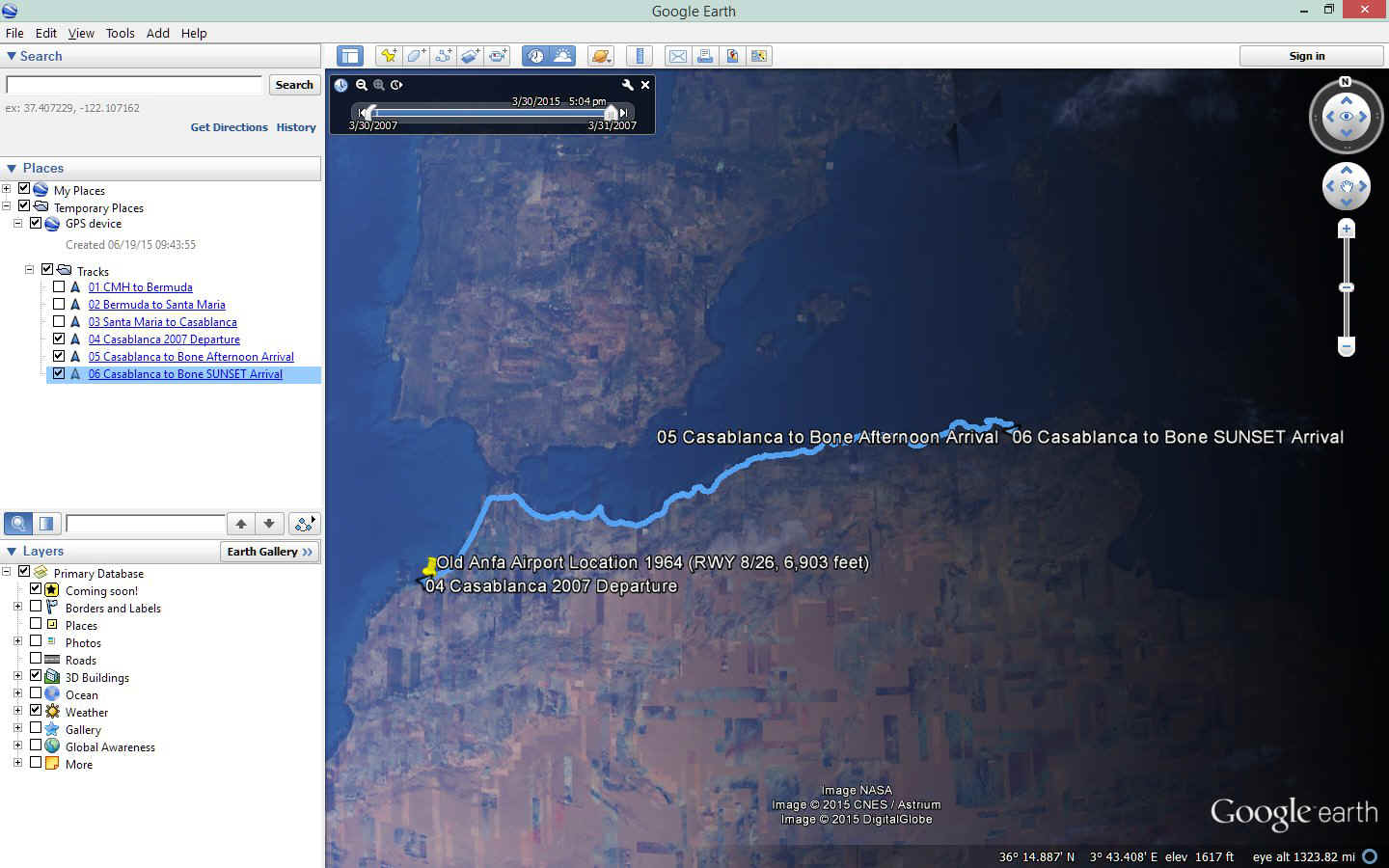The image size is (1389, 868).
Task: Move selection up in Places
Action: (241, 524)
